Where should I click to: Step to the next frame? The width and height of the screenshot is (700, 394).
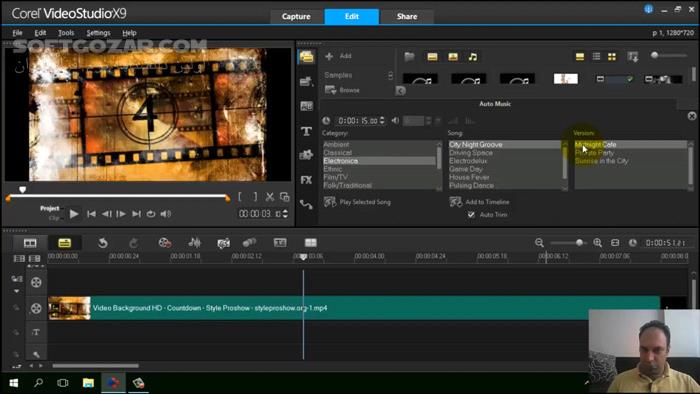pos(121,214)
